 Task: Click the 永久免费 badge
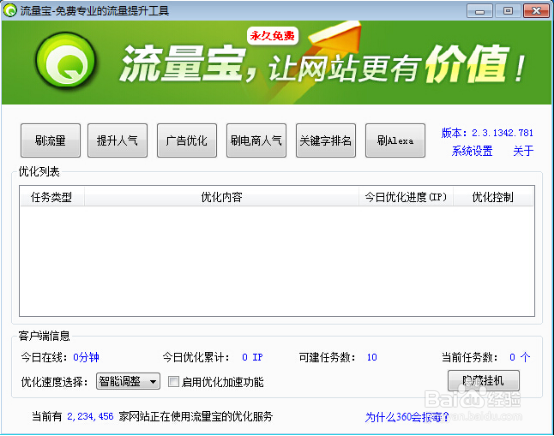(x=272, y=36)
